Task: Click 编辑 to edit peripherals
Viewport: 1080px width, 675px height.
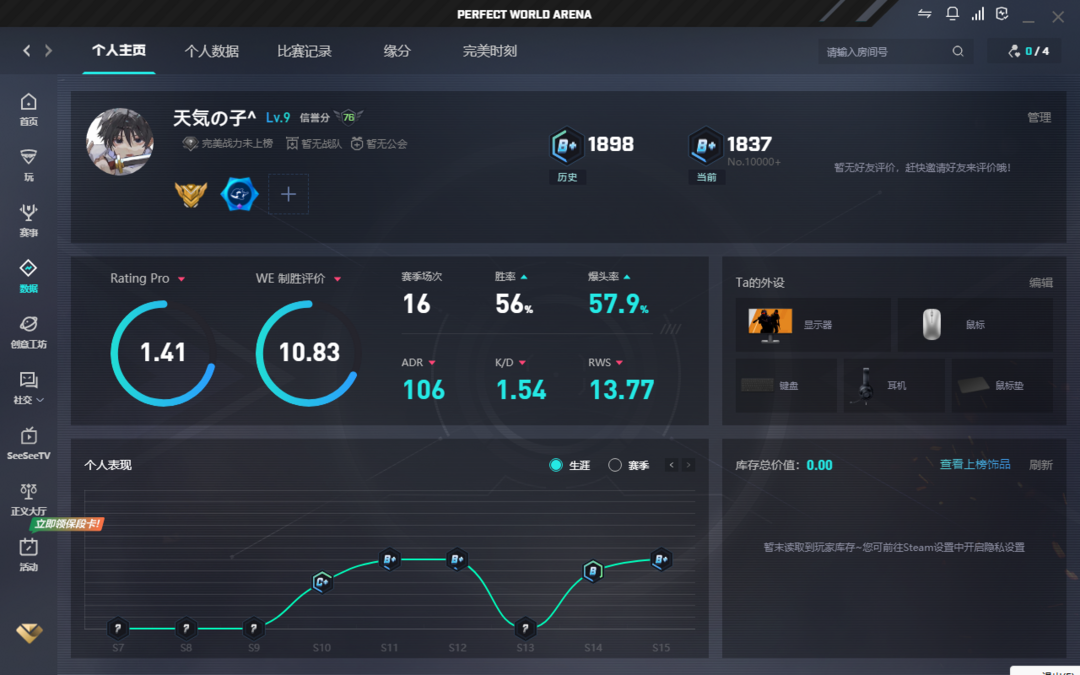Action: [1041, 282]
